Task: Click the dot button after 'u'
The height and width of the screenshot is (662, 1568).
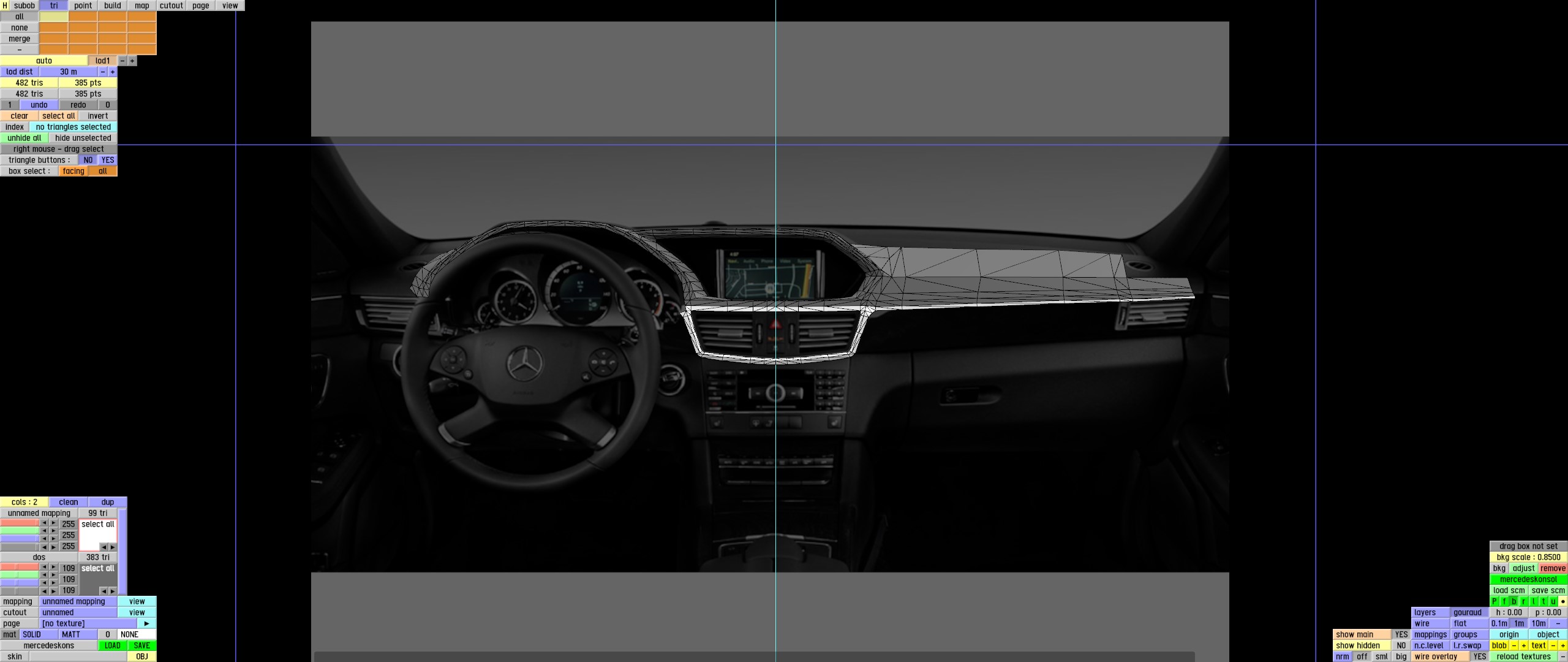Action: click(1562, 601)
